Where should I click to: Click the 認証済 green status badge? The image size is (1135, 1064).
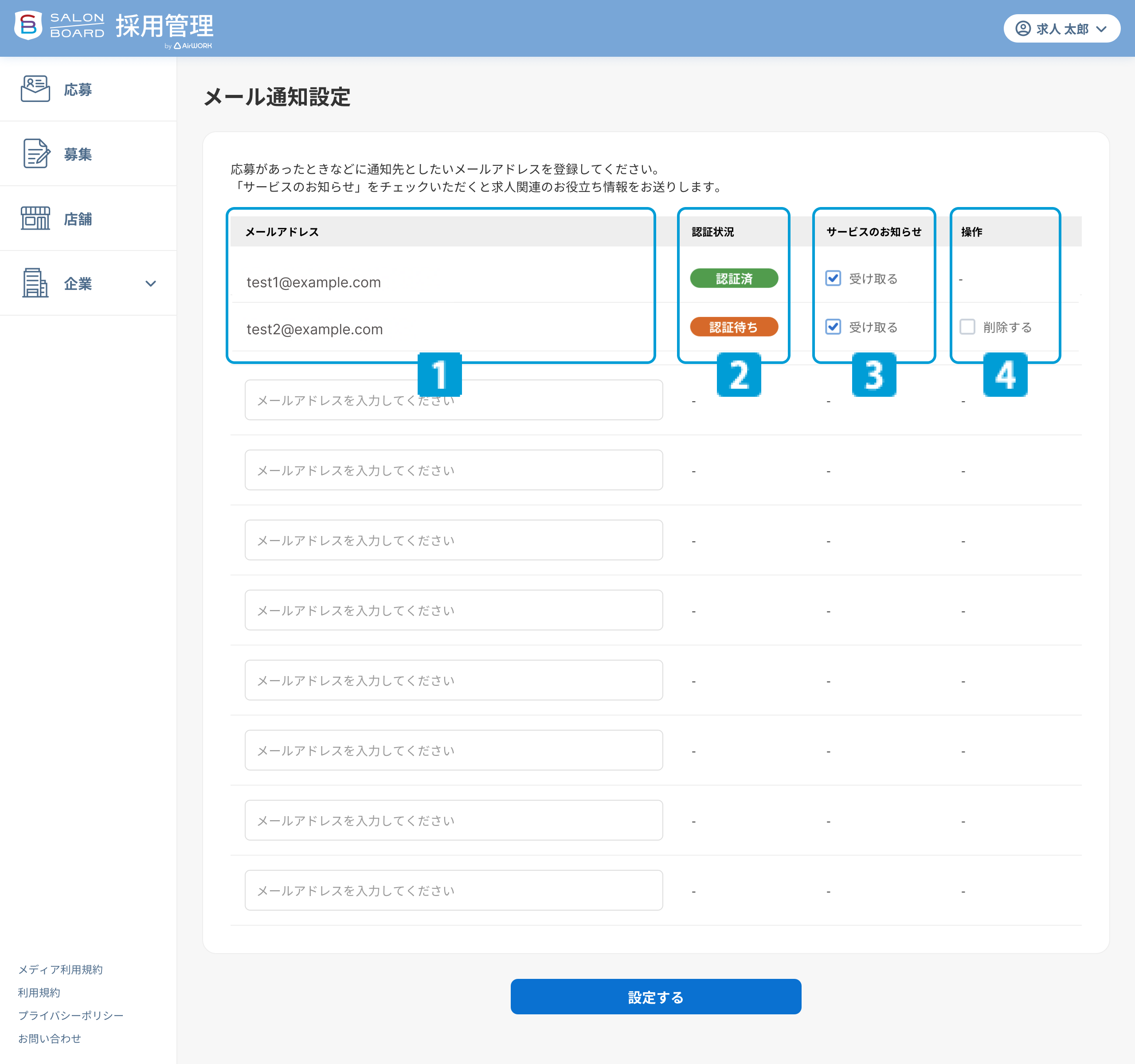tap(734, 278)
